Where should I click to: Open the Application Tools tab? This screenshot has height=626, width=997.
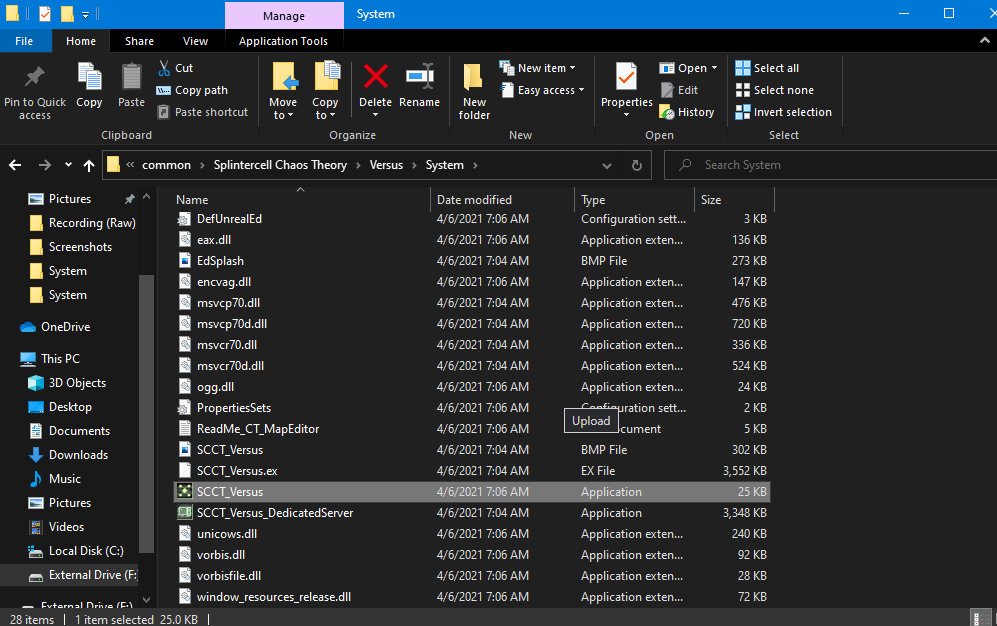[283, 41]
